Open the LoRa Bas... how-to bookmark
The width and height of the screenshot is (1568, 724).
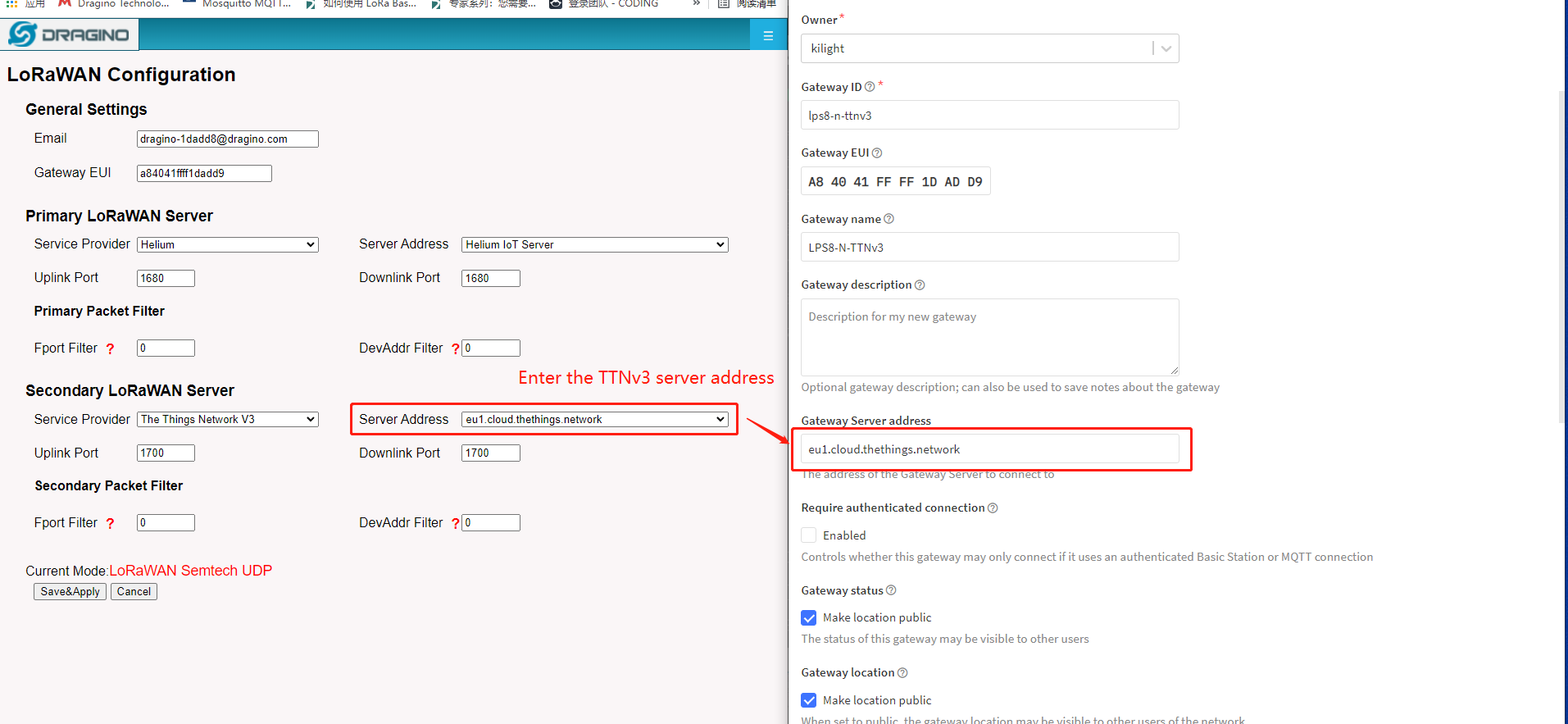coord(361,4)
